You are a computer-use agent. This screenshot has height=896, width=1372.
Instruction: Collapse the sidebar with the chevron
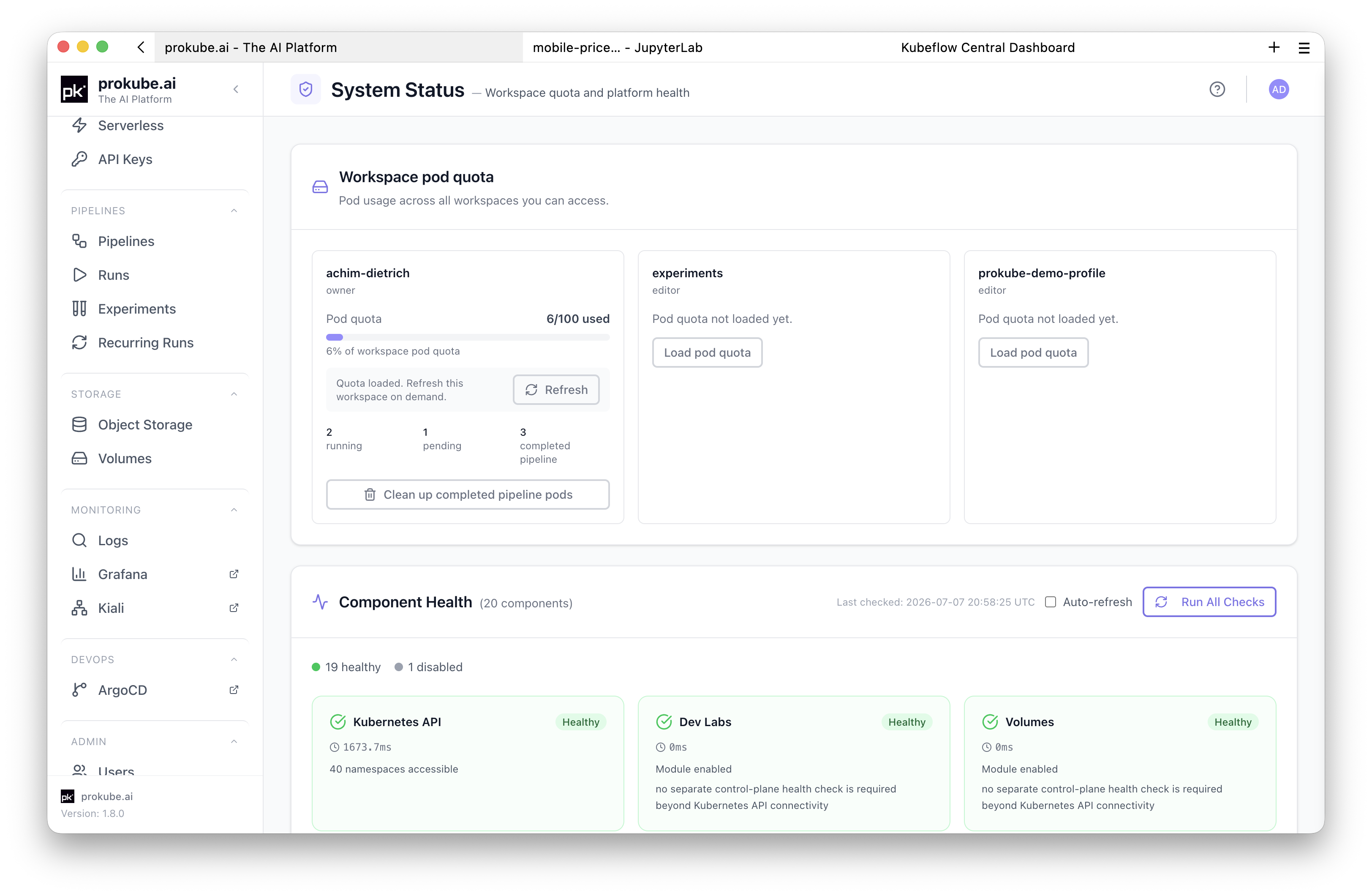(x=236, y=90)
